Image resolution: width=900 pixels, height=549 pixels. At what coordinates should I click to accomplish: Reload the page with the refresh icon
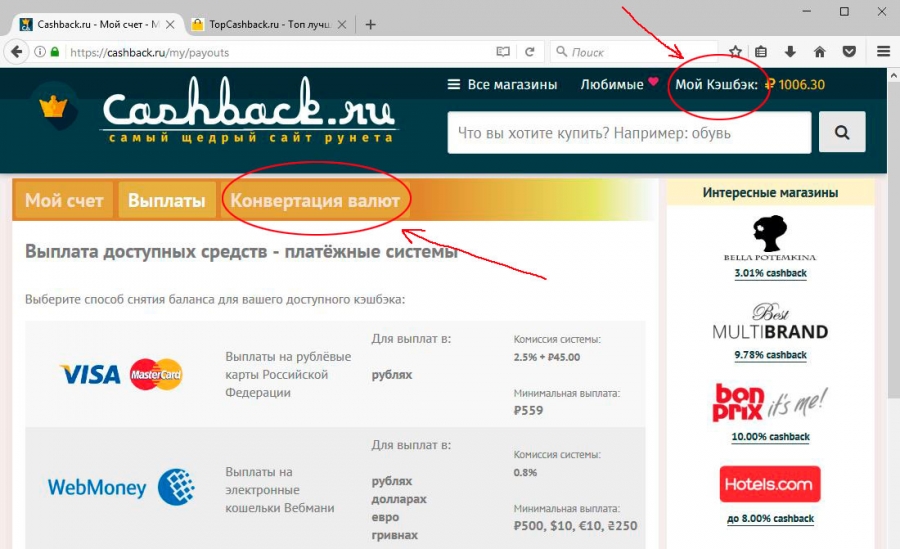[x=530, y=52]
